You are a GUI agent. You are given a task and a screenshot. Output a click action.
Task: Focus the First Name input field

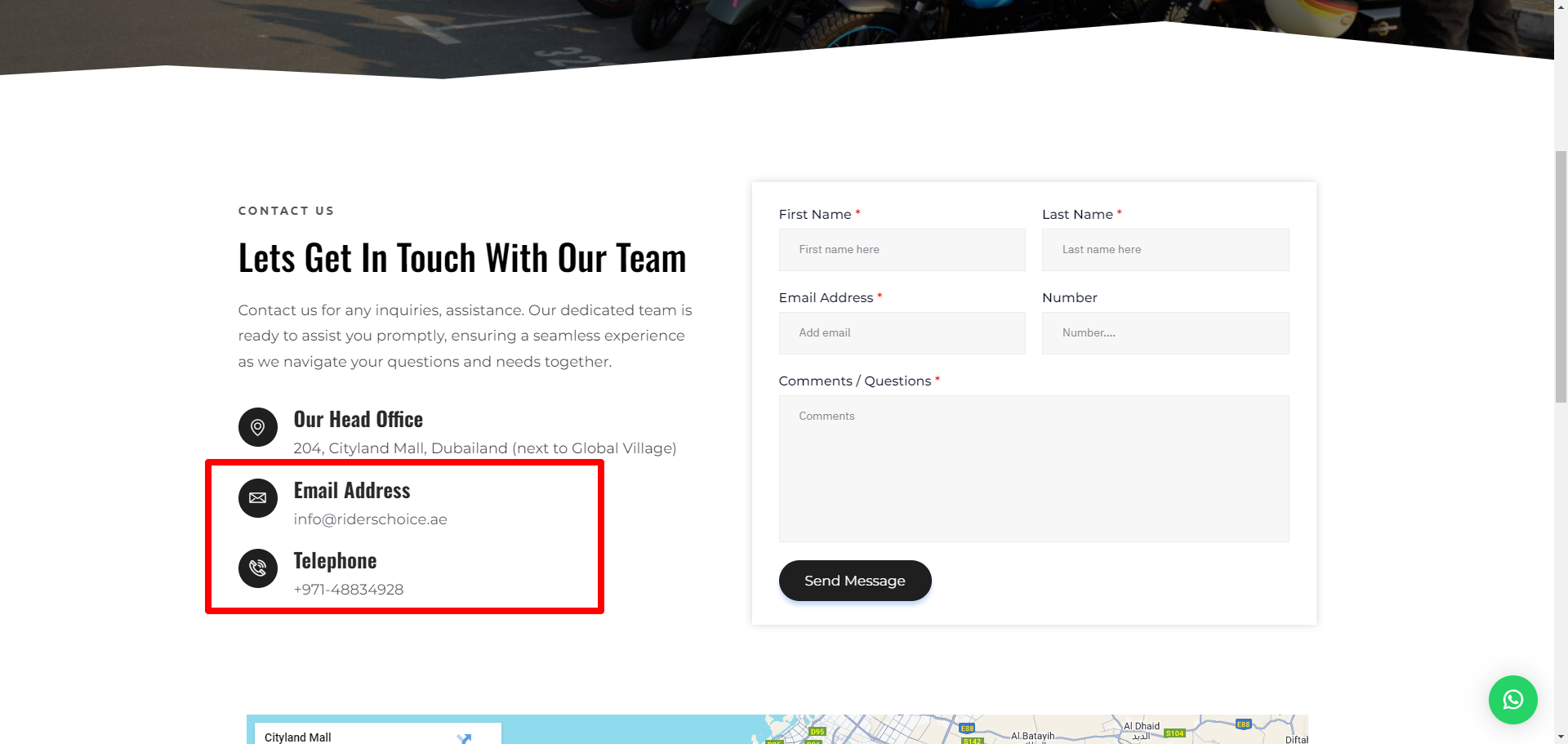click(x=902, y=250)
